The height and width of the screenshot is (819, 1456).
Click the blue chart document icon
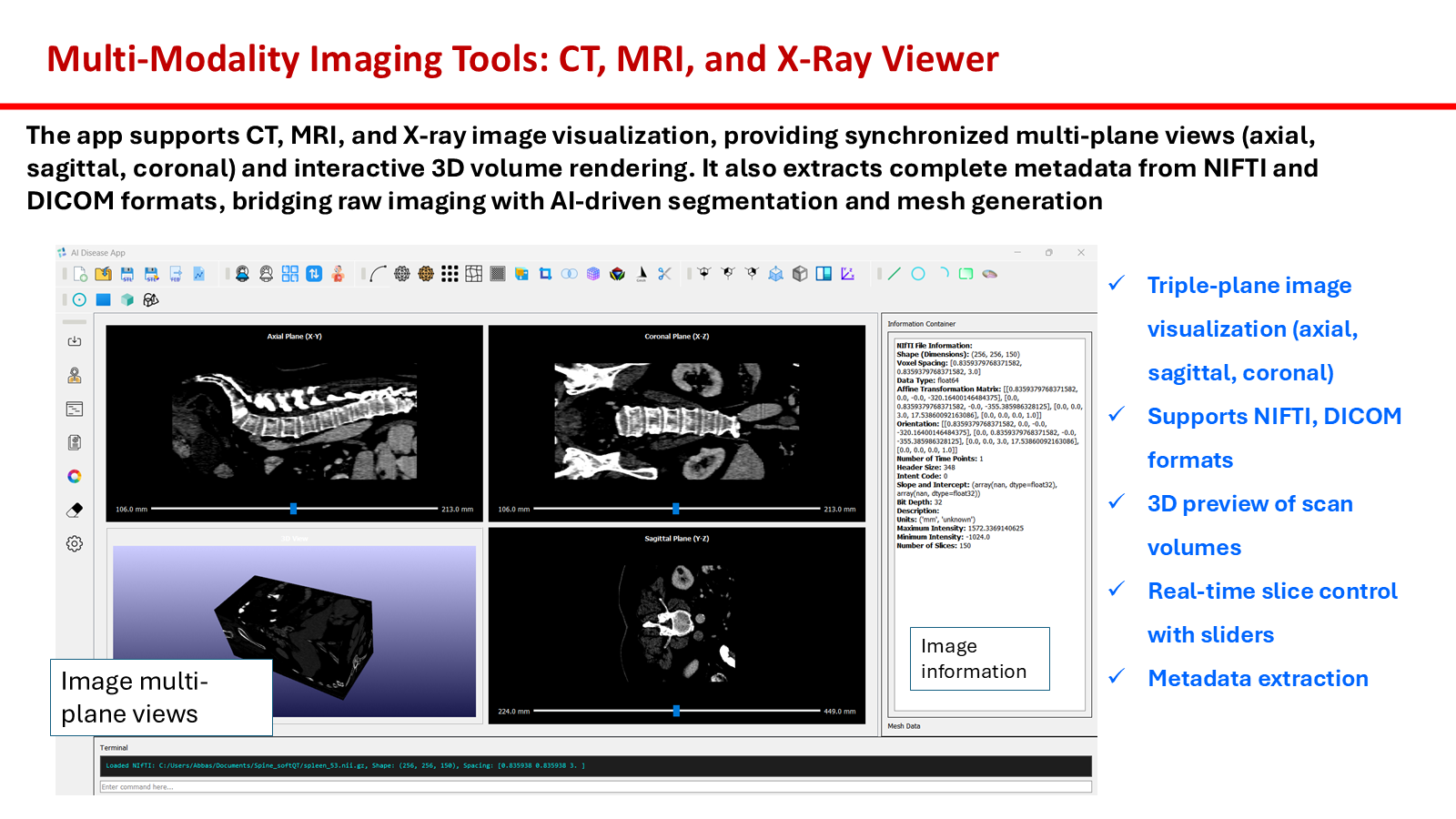click(x=199, y=274)
